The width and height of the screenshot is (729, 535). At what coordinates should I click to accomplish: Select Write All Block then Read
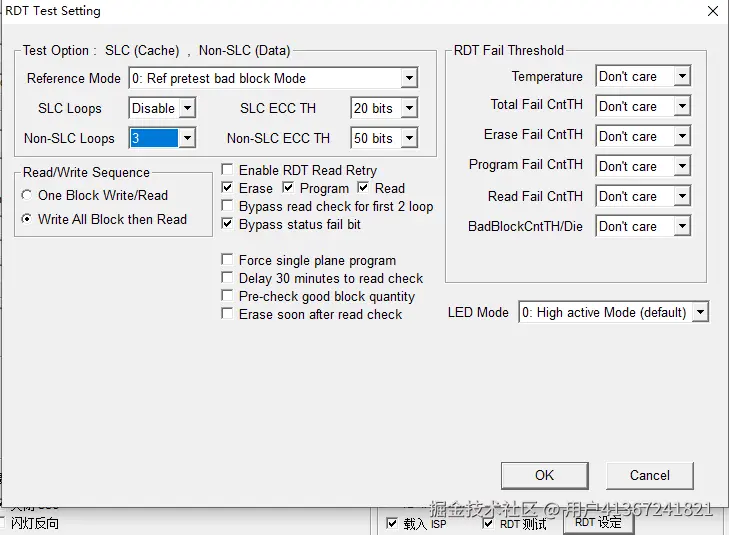(27, 219)
